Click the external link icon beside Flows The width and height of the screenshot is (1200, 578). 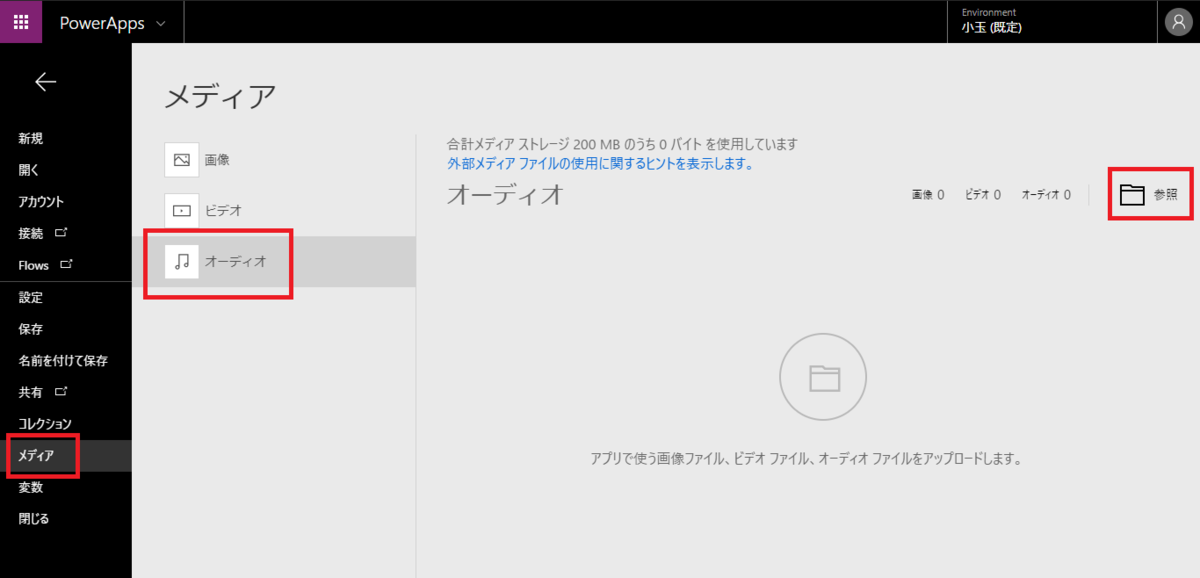tap(67, 264)
